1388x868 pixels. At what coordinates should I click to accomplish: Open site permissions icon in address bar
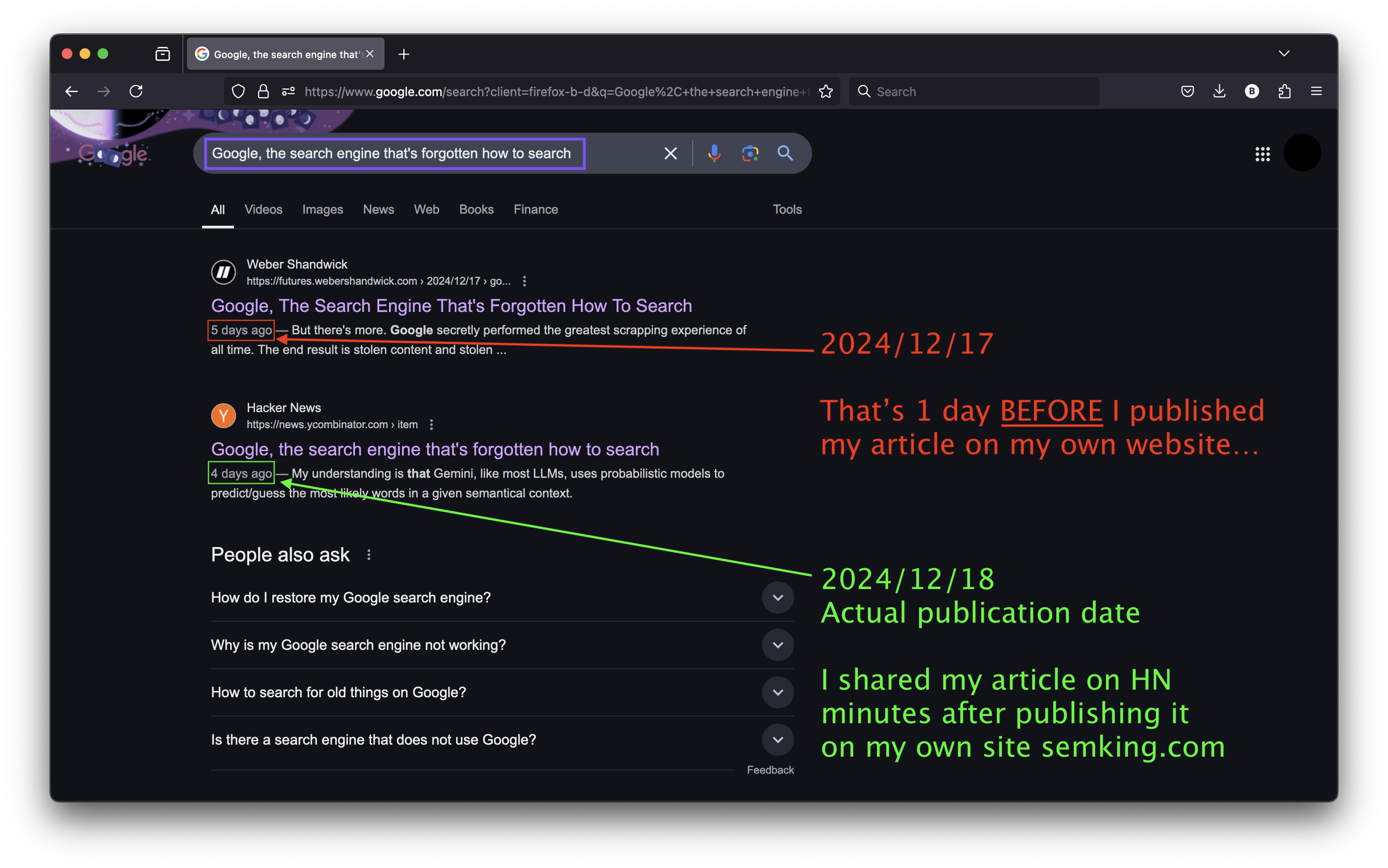[288, 91]
